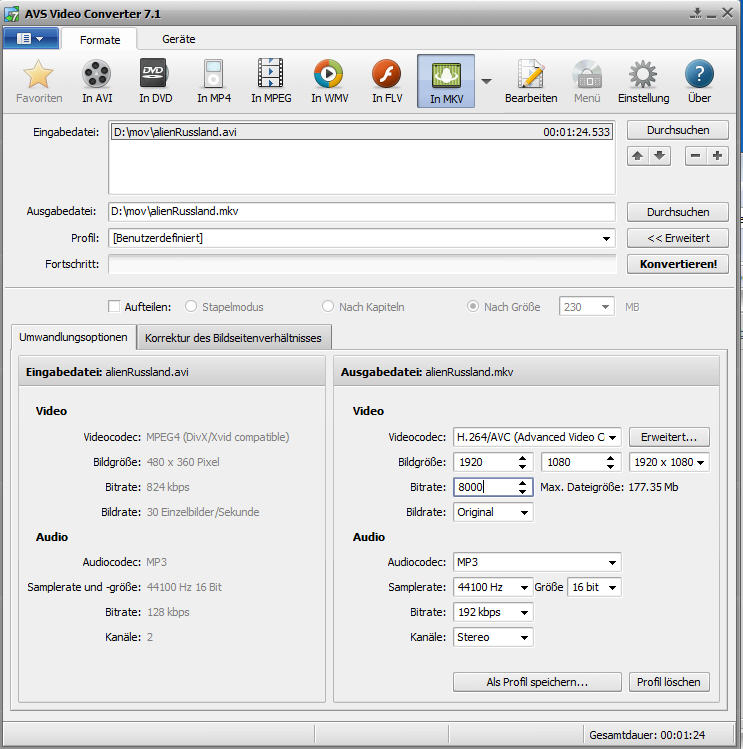Image resolution: width=743 pixels, height=749 pixels.
Task: Select the In WMV format
Action: point(329,81)
